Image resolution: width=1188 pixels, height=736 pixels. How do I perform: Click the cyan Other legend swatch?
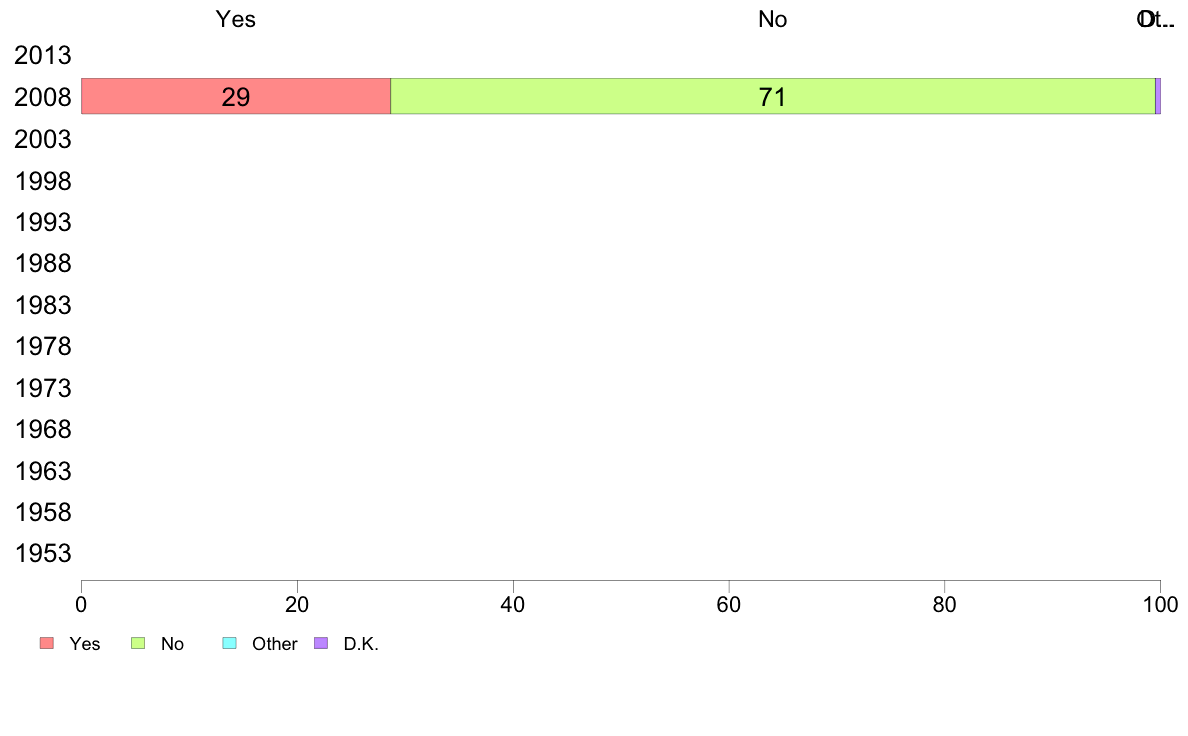(230, 644)
